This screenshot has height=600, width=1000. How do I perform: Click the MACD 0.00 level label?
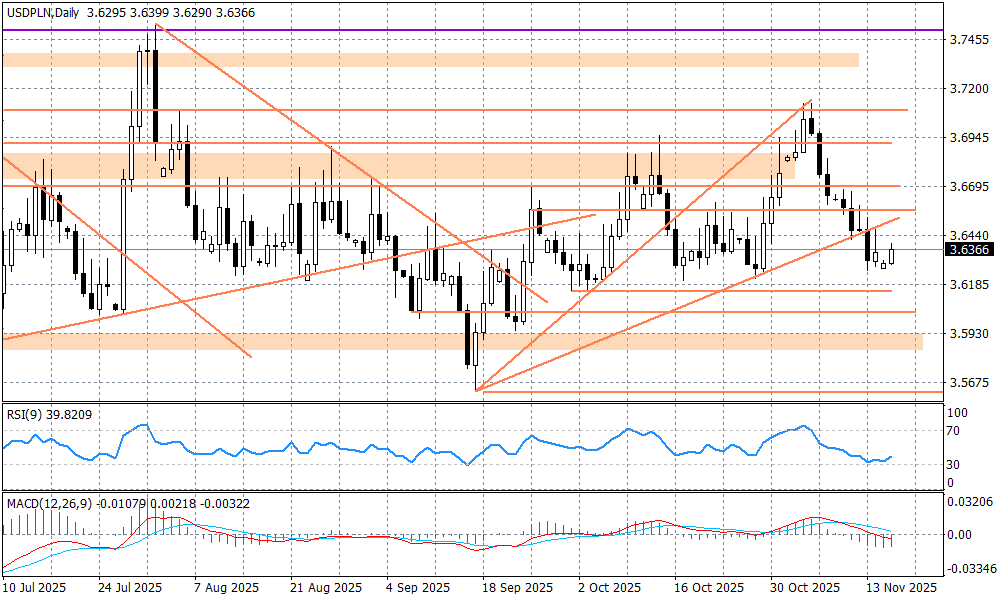[x=960, y=535]
